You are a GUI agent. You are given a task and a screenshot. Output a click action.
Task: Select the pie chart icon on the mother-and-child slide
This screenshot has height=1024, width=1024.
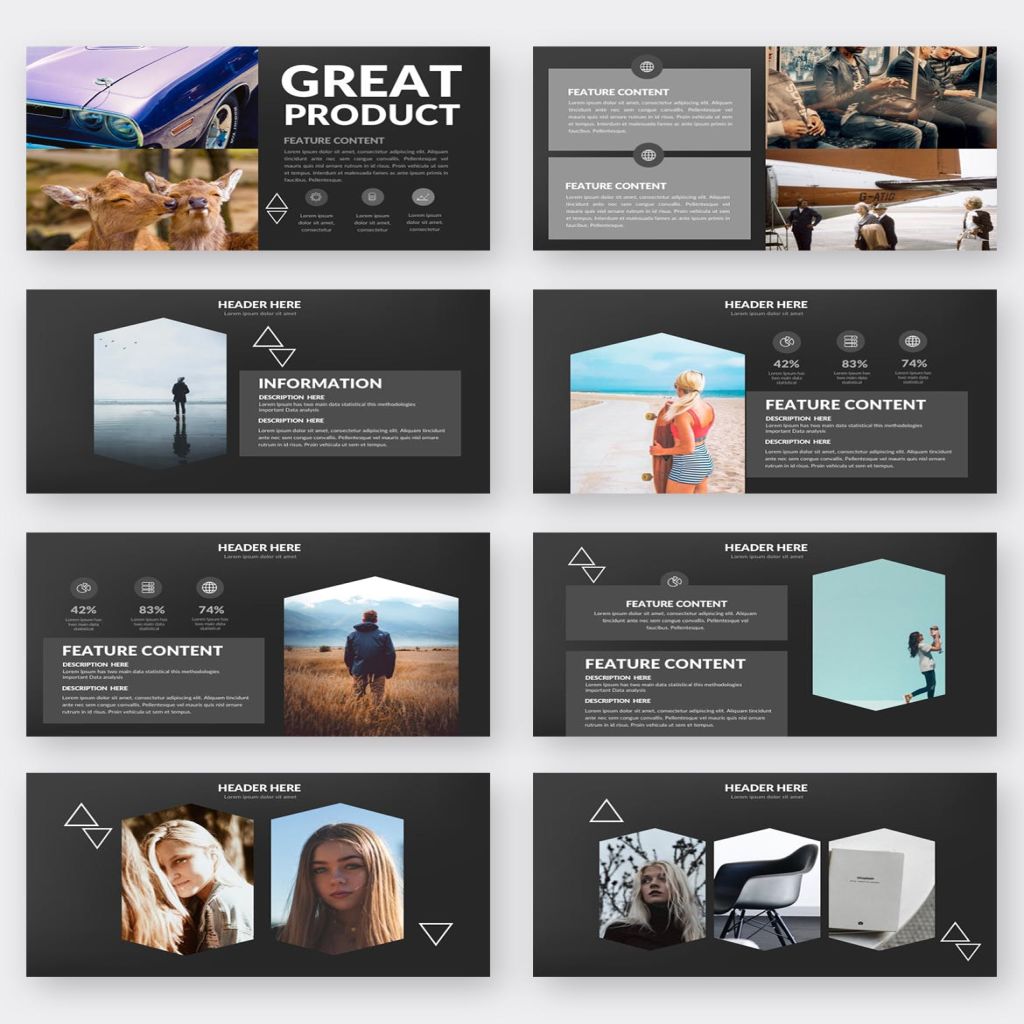click(x=675, y=581)
